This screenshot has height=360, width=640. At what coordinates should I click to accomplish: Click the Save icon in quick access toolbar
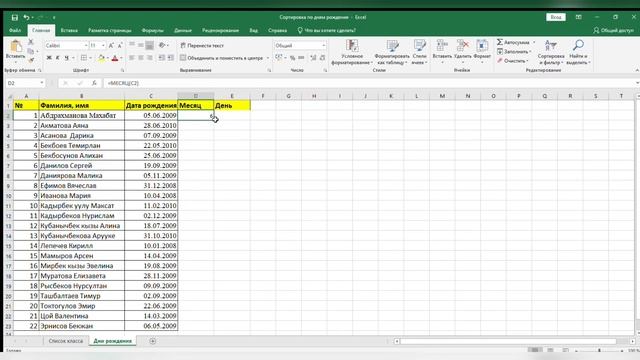15,18
